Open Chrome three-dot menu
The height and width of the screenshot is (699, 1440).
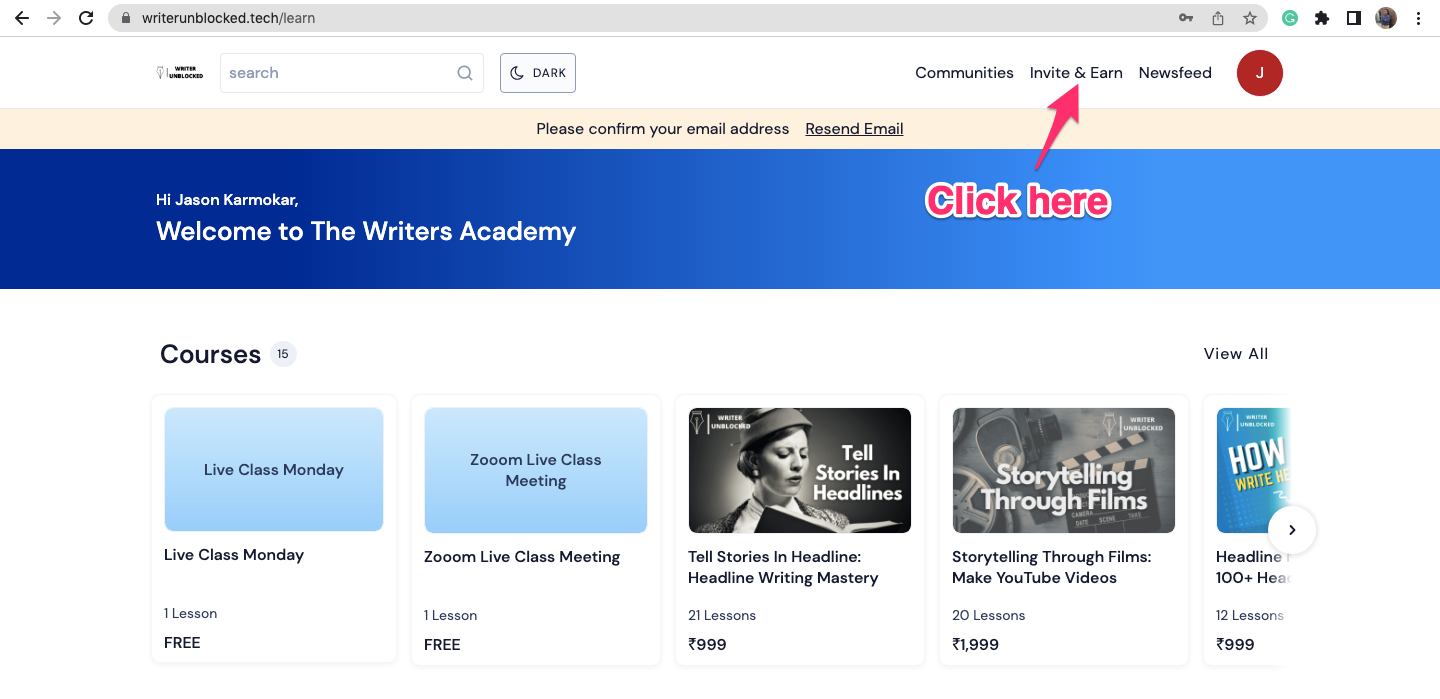click(1419, 18)
